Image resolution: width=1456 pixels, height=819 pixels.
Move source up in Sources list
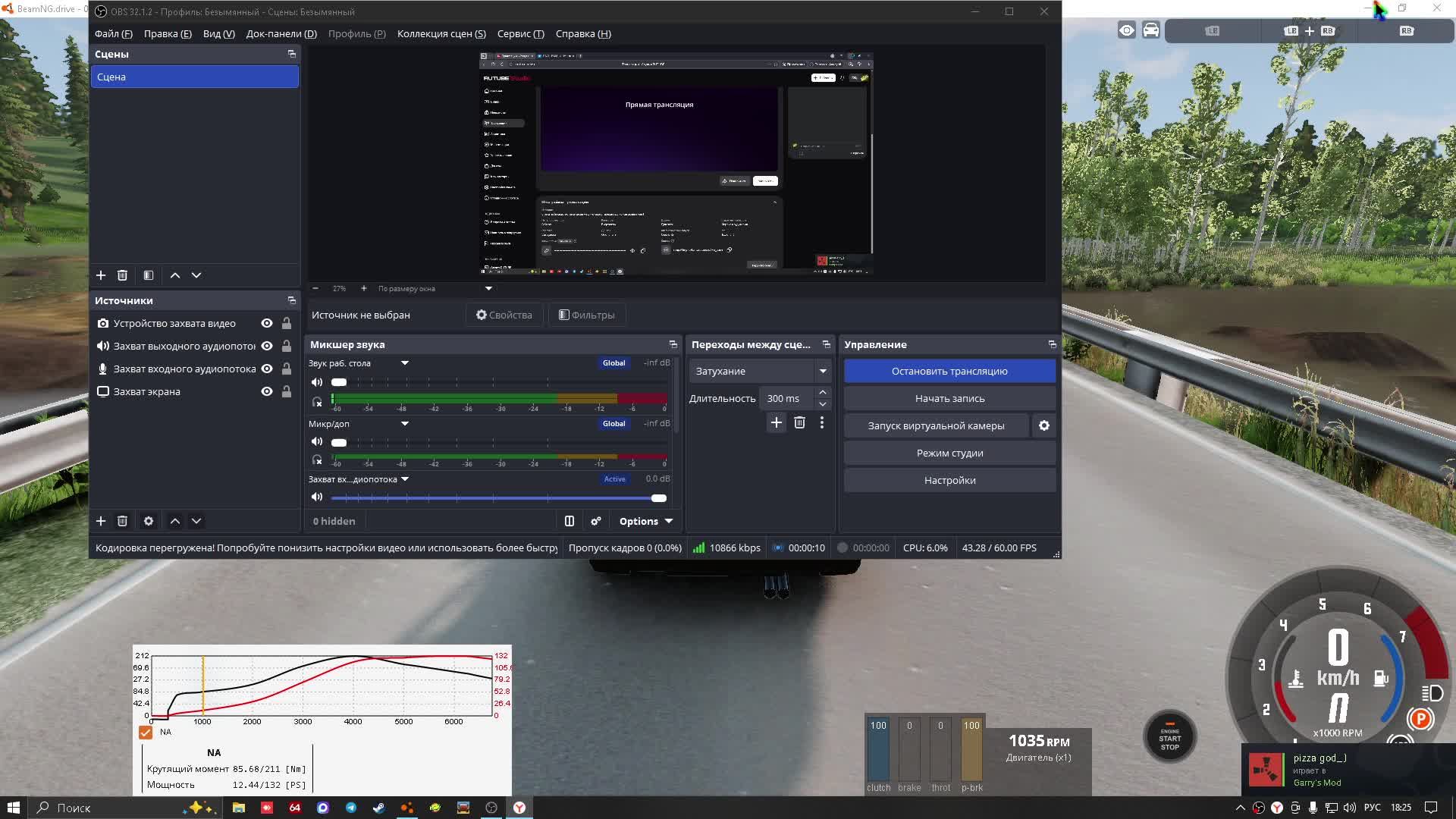pos(175,521)
